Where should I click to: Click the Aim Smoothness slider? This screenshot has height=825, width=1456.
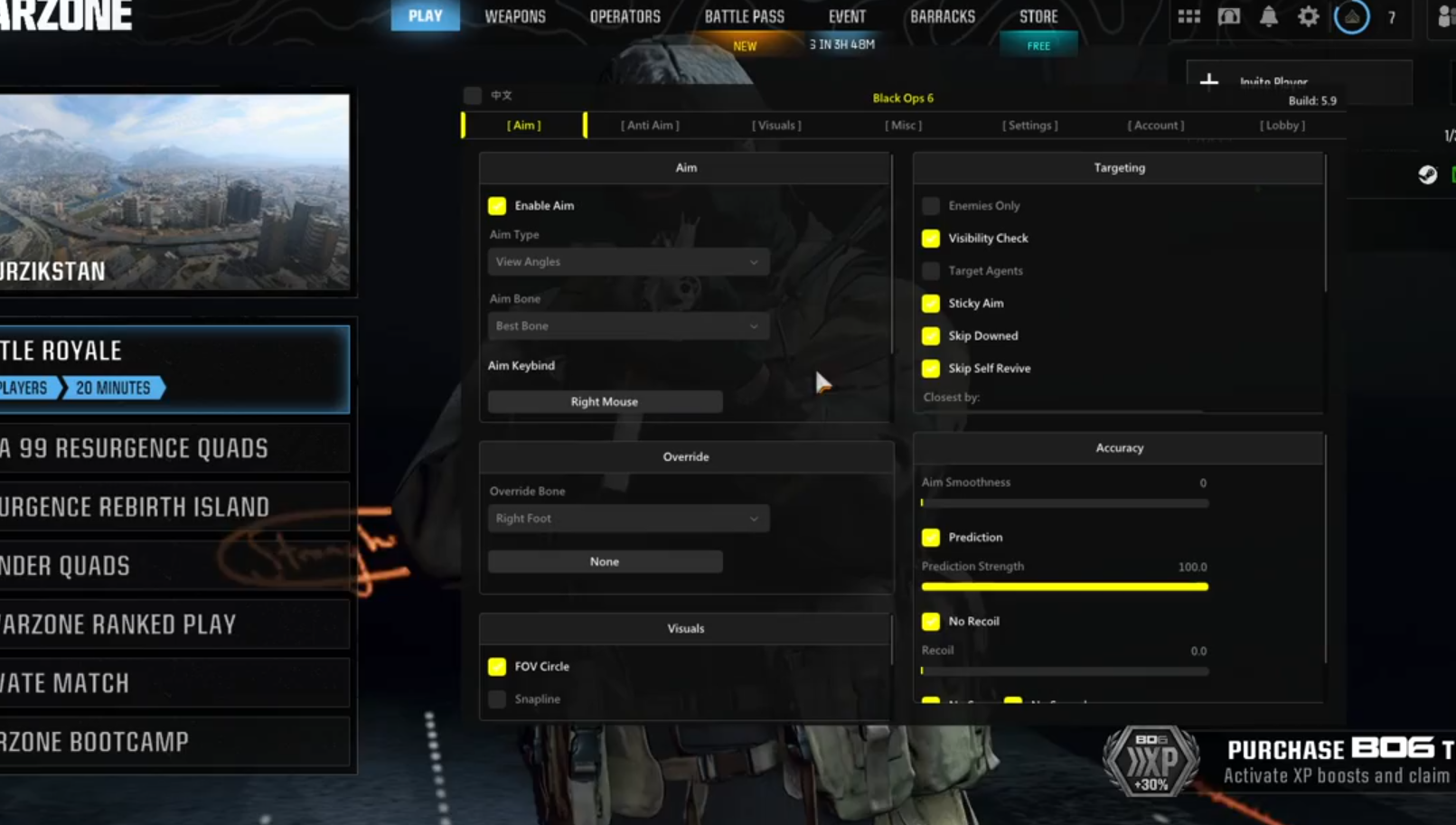coord(1065,503)
